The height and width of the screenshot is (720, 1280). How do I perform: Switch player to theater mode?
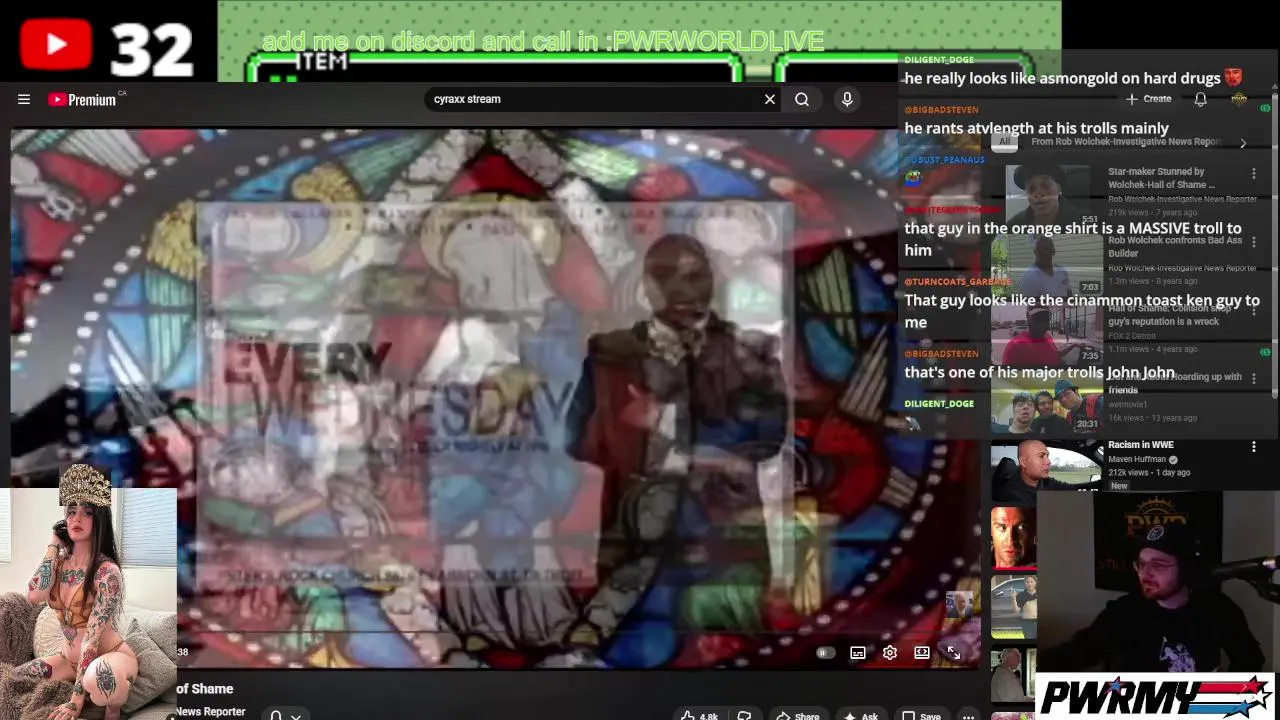[x=922, y=653]
